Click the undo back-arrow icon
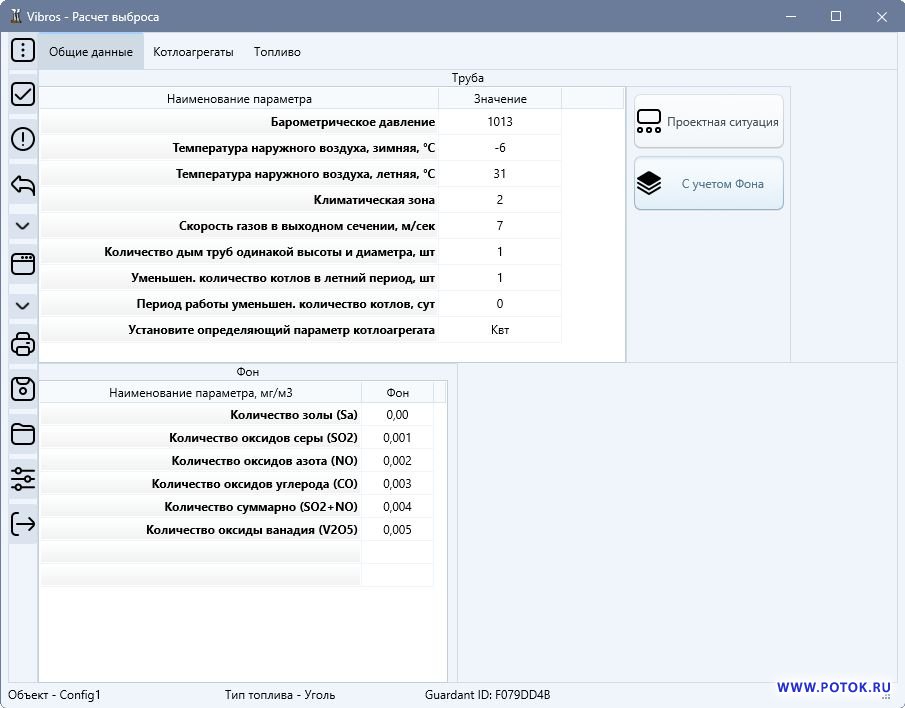The width and height of the screenshot is (905, 708). click(x=22, y=184)
